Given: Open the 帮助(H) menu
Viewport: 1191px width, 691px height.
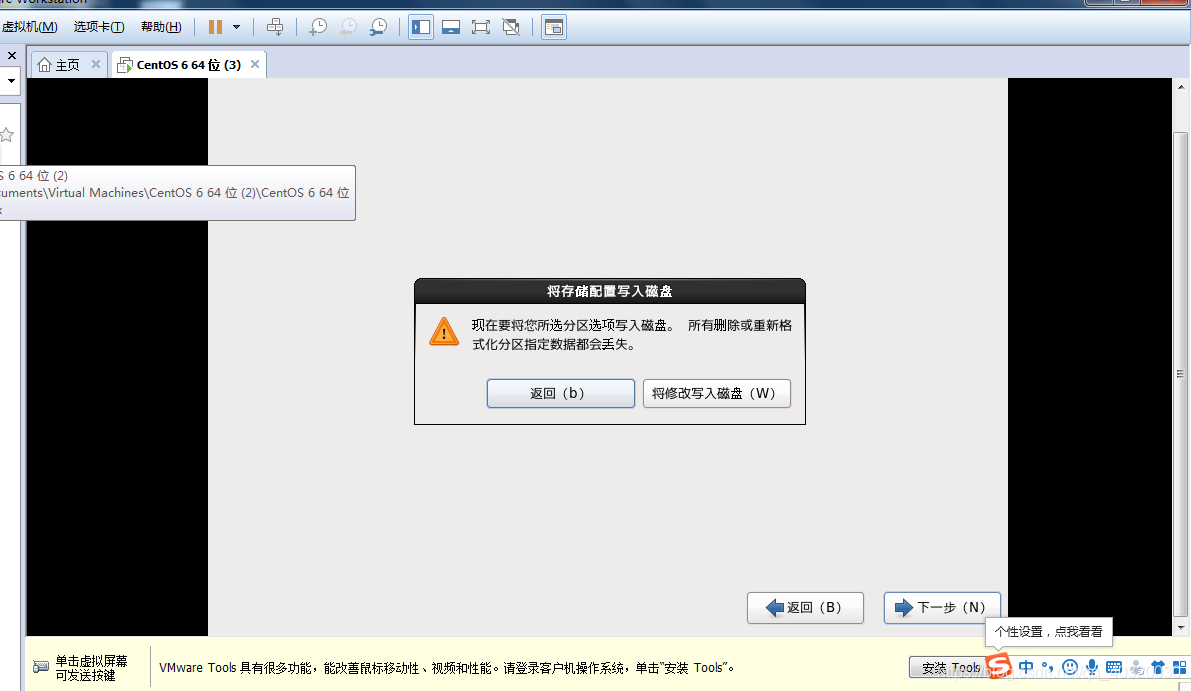Looking at the screenshot, I should (x=161, y=27).
